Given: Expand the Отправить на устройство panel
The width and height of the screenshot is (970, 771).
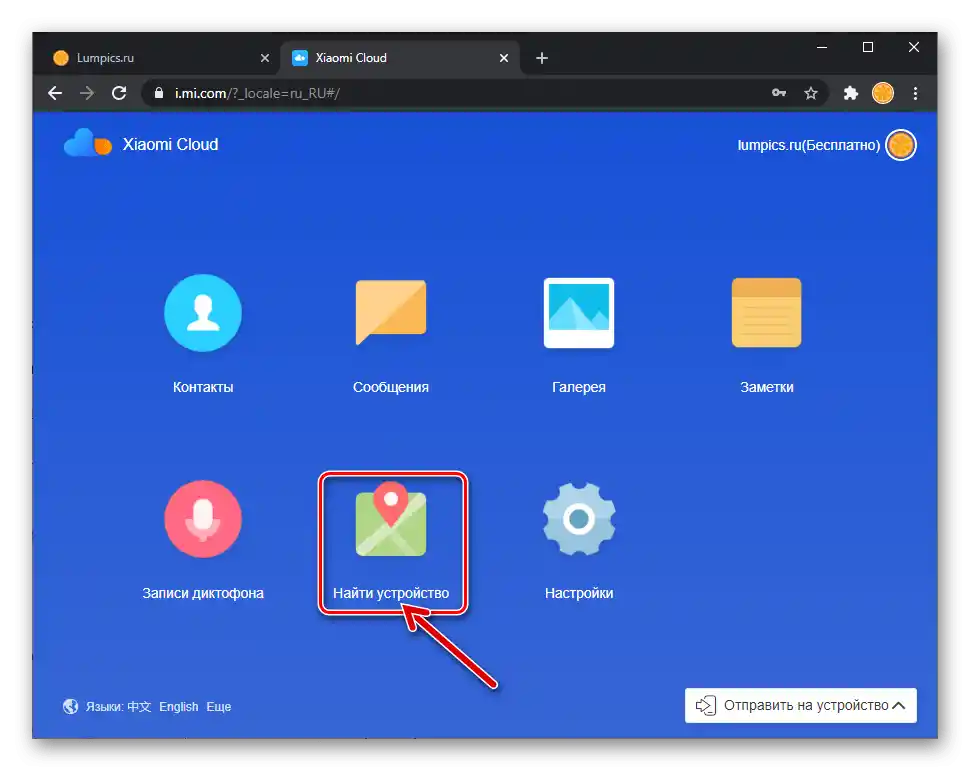Looking at the screenshot, I should click(800, 705).
